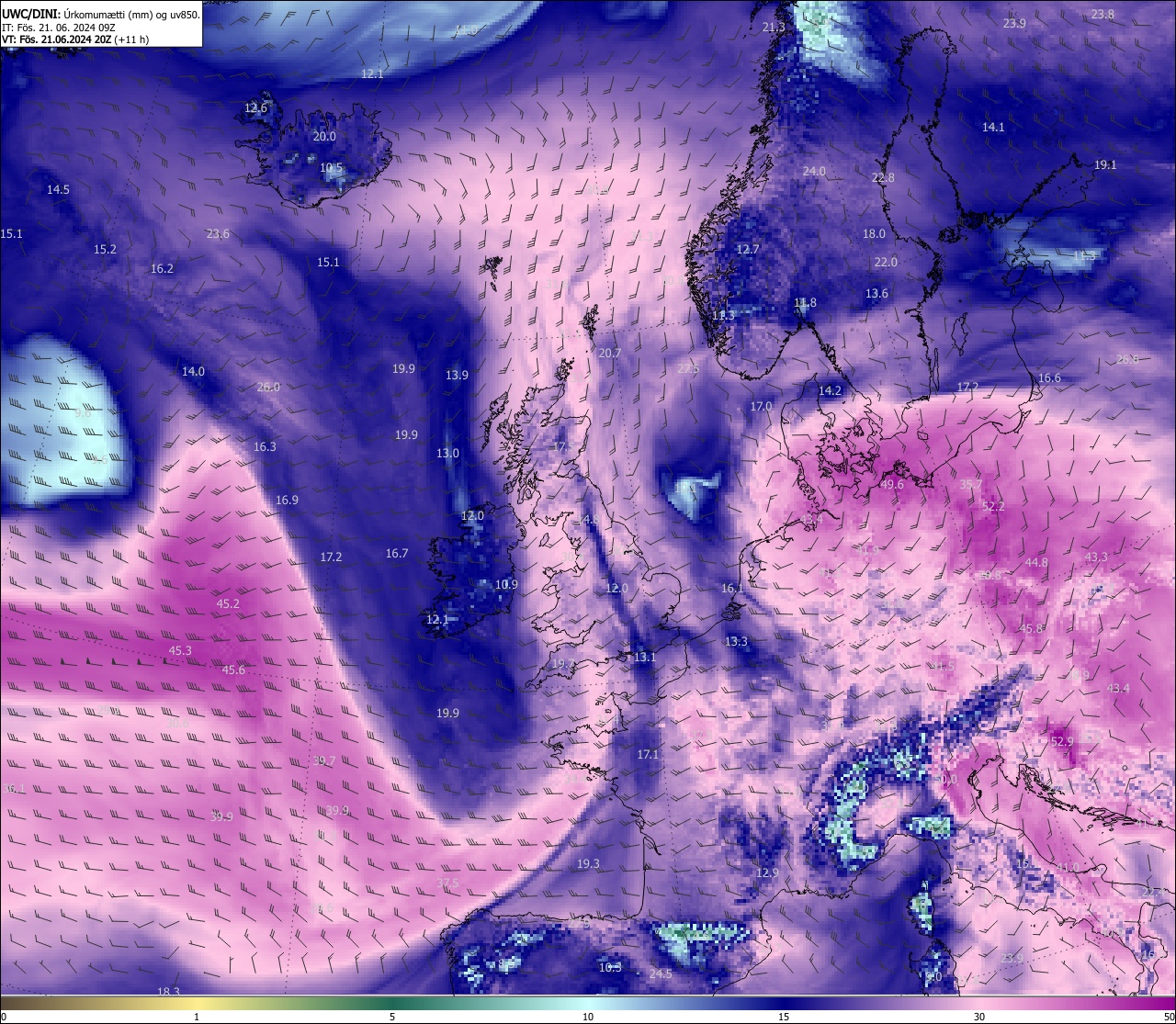This screenshot has height=1024, width=1176.
Task: Click the colorbar tick label 15
Action: click(784, 1017)
